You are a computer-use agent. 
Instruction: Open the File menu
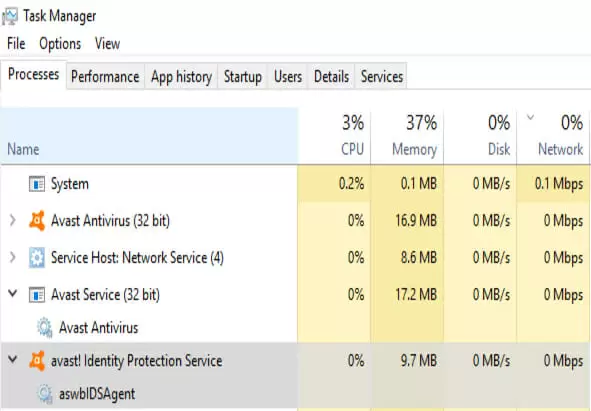tap(16, 44)
